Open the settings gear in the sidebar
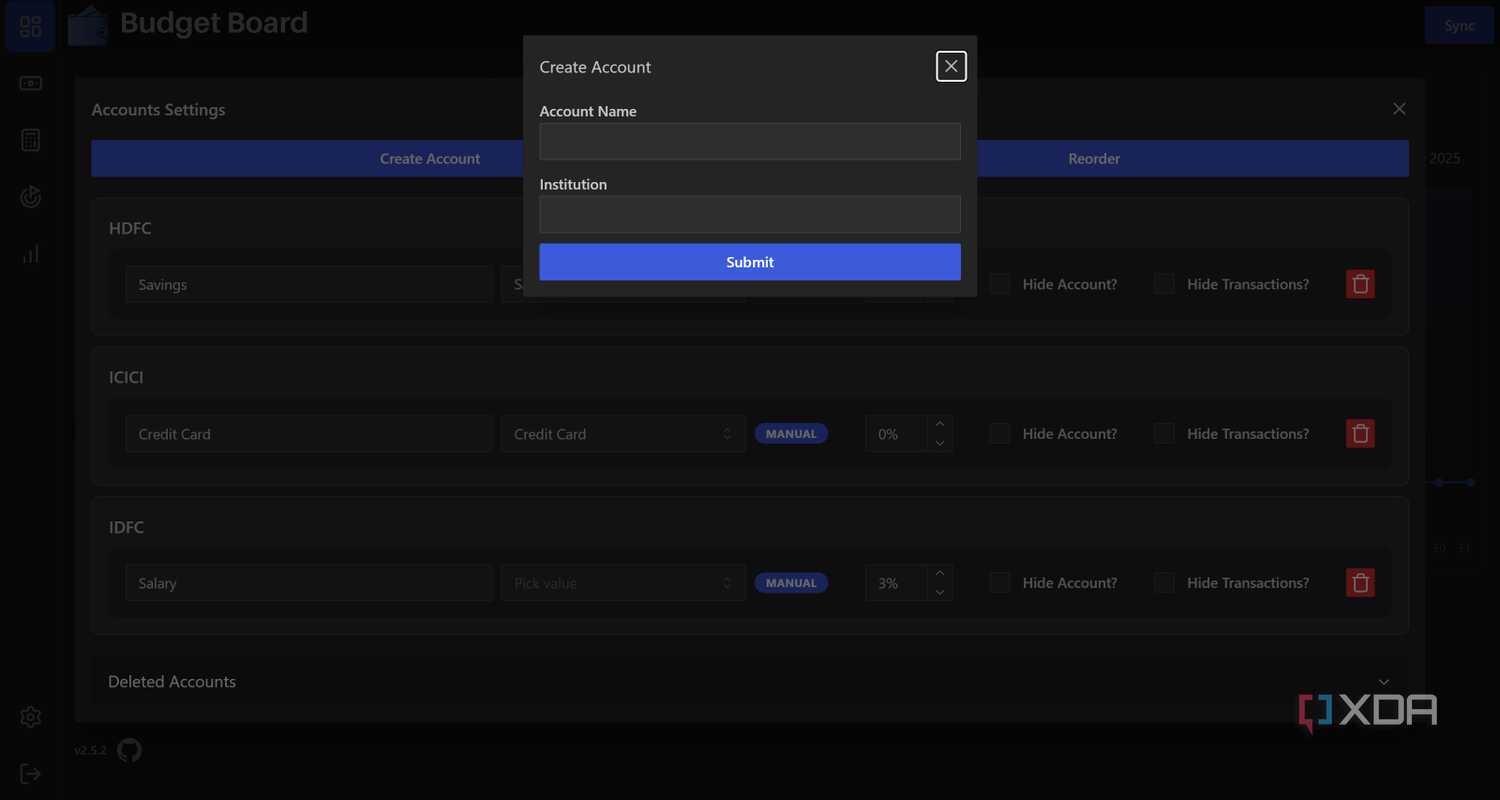The width and height of the screenshot is (1500, 800). tap(30, 717)
